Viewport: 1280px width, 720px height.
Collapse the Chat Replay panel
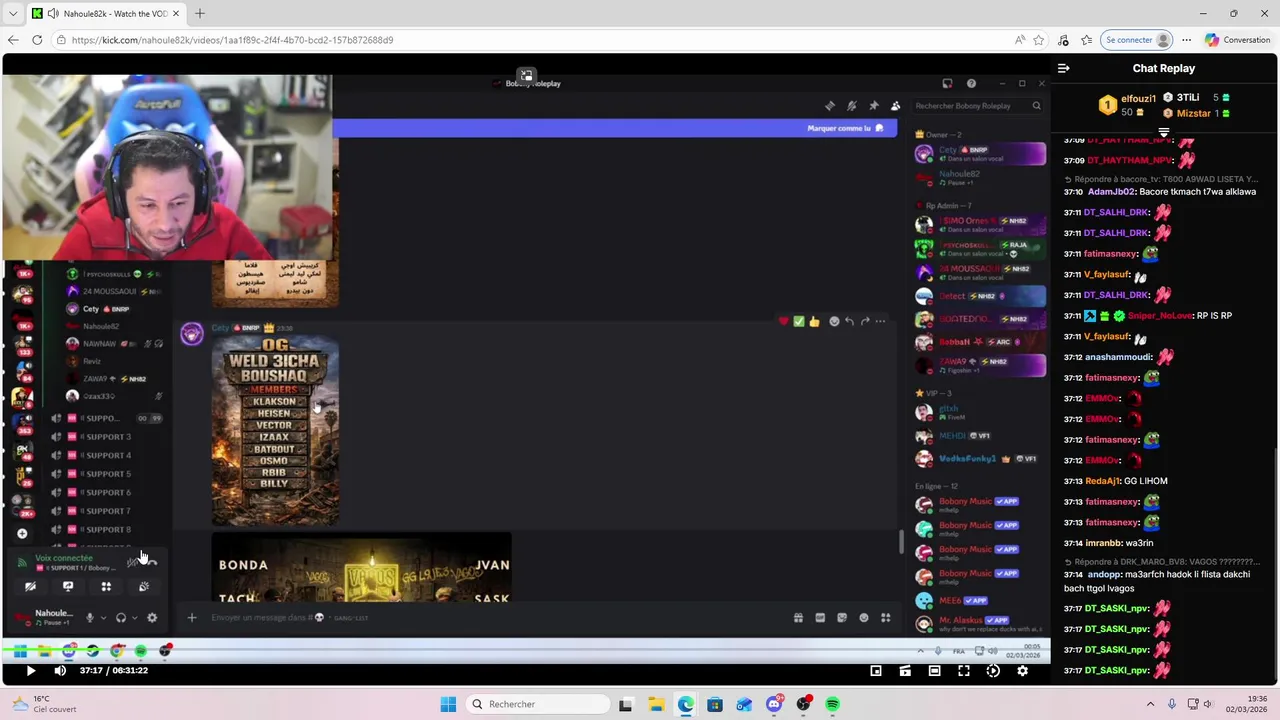1064,68
